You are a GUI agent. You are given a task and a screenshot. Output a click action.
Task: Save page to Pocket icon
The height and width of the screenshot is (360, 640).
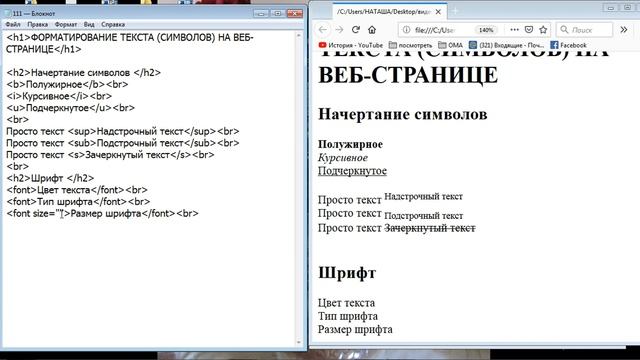(x=529, y=30)
